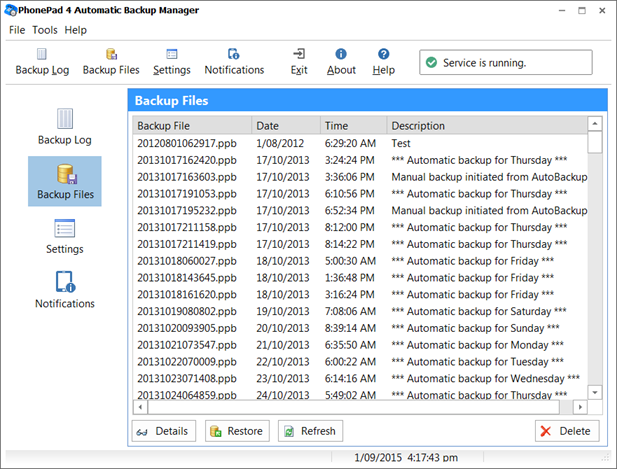Select backup file 20131017211419.ppb
Viewport: 617px width, 469px height.
tap(187, 244)
